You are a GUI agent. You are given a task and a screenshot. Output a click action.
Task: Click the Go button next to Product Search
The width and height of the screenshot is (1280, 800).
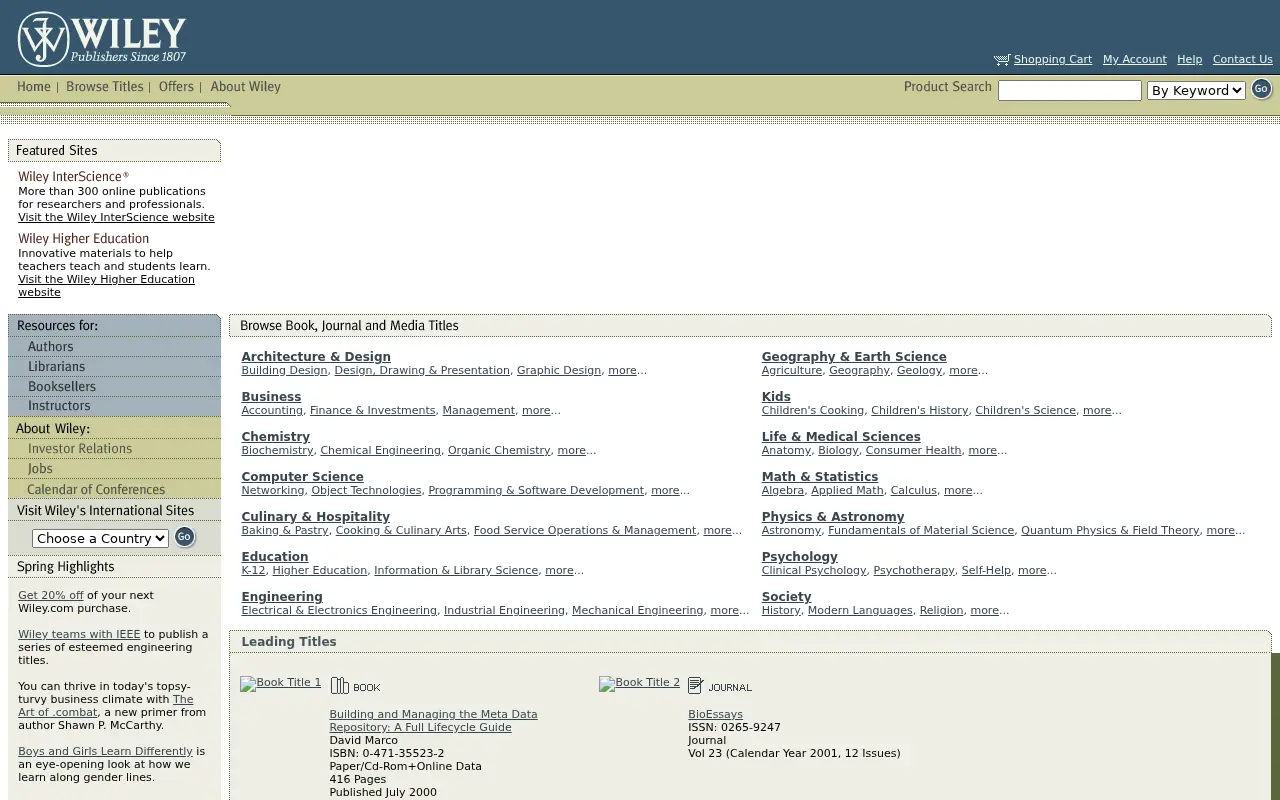1261,89
